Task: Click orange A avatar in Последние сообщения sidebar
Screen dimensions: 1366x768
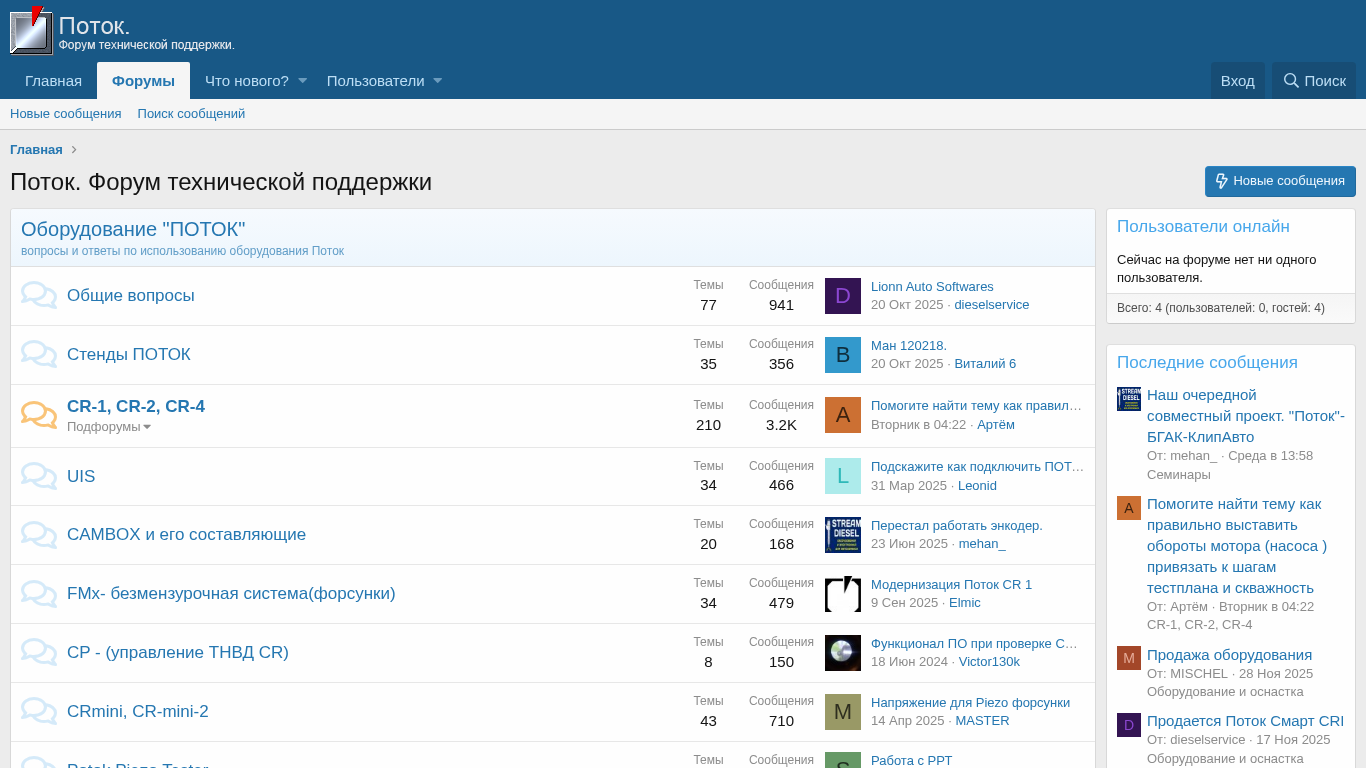Action: 1129,508
